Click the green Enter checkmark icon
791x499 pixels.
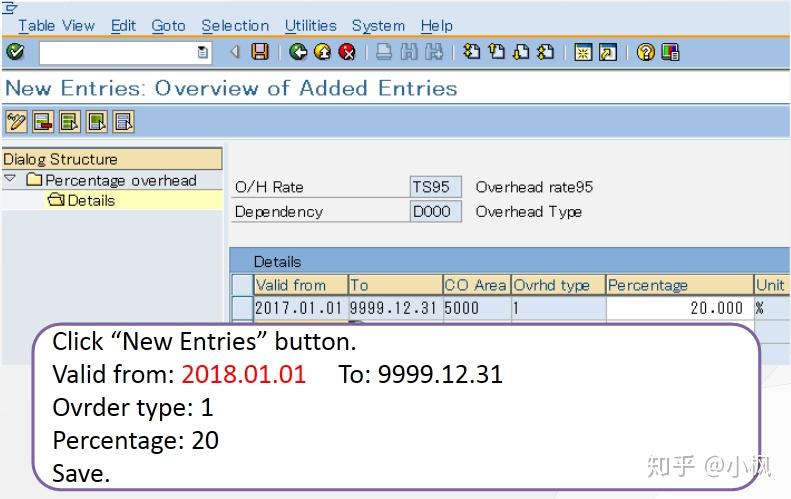click(x=15, y=52)
